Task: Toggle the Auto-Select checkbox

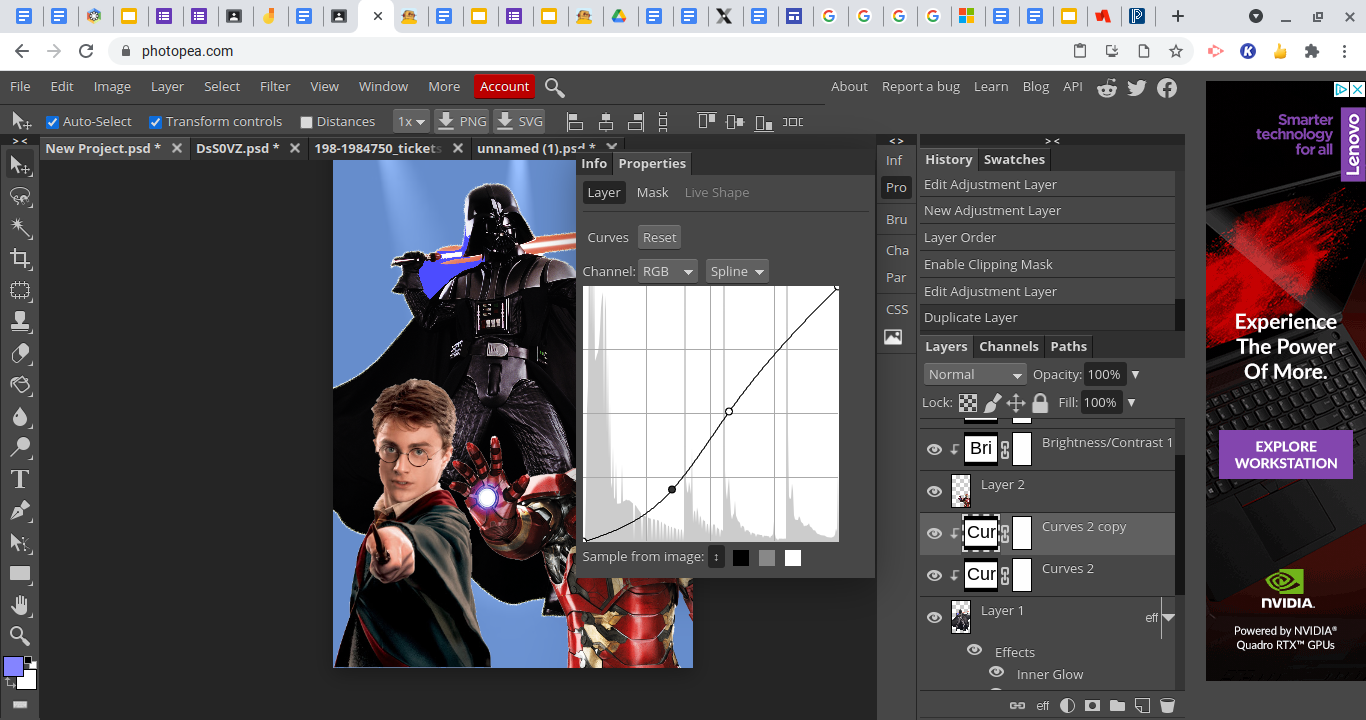Action: pyautogui.click(x=53, y=122)
